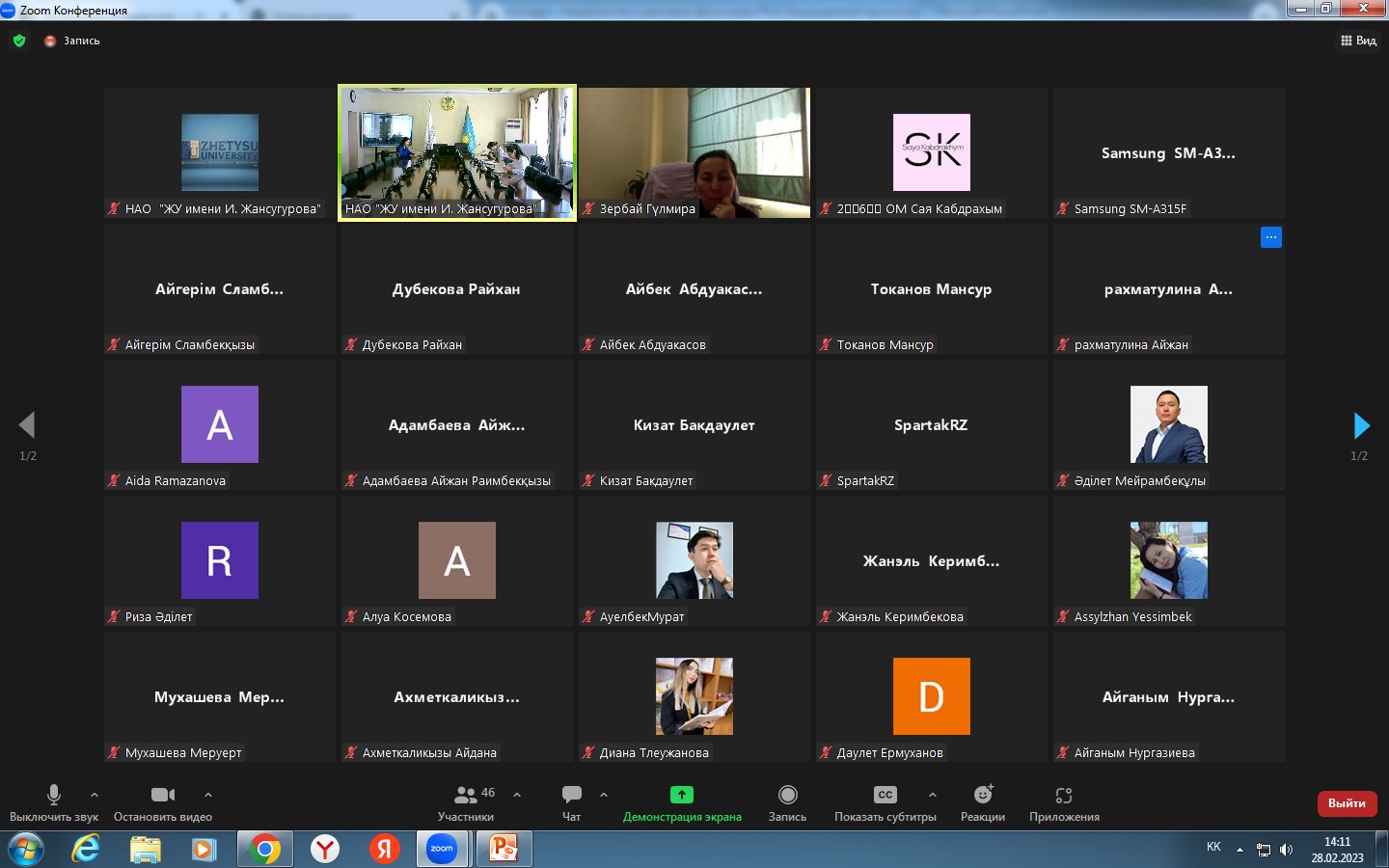Open the Chat panel
This screenshot has width=1389, height=868.
point(572,801)
